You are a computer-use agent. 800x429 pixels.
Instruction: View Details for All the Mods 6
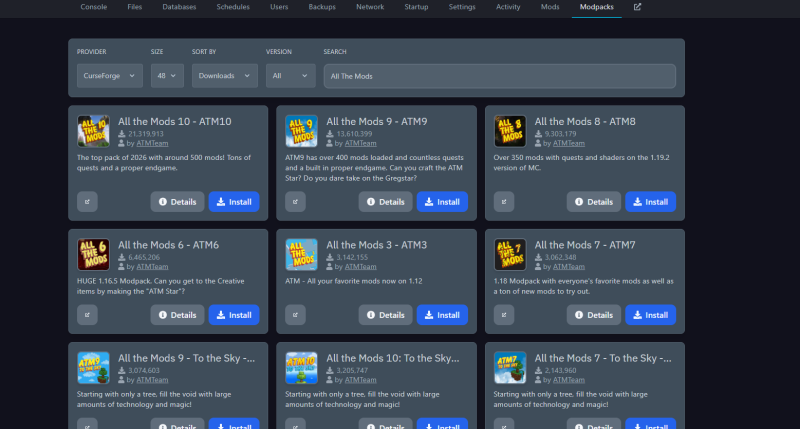[177, 315]
